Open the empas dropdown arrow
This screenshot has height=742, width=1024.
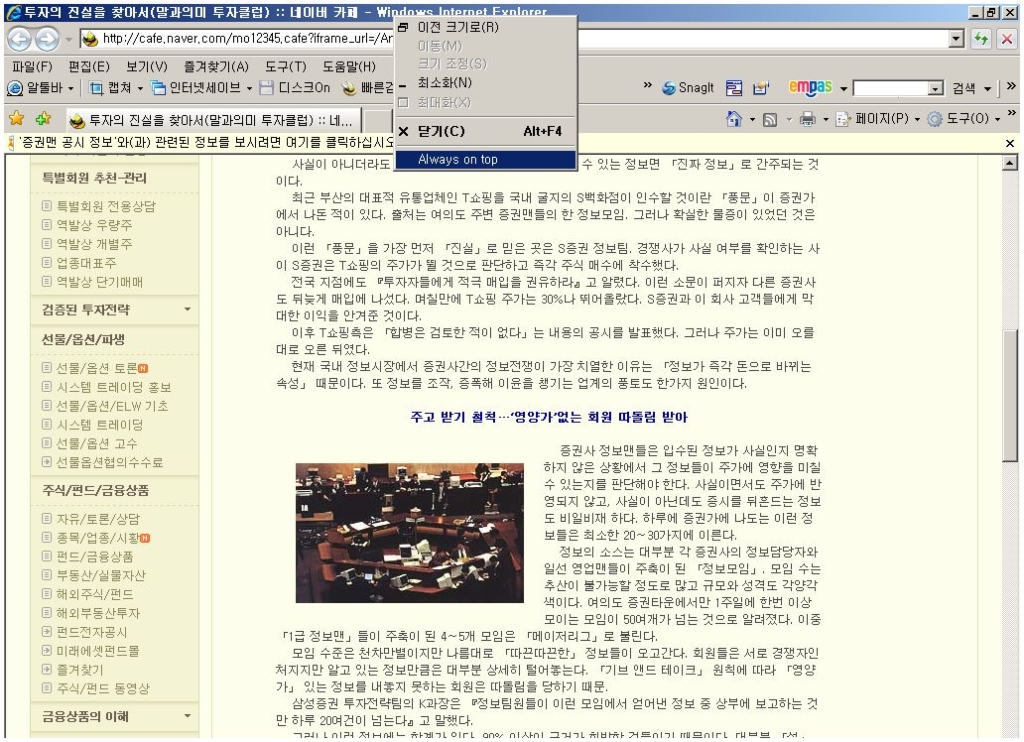point(843,88)
